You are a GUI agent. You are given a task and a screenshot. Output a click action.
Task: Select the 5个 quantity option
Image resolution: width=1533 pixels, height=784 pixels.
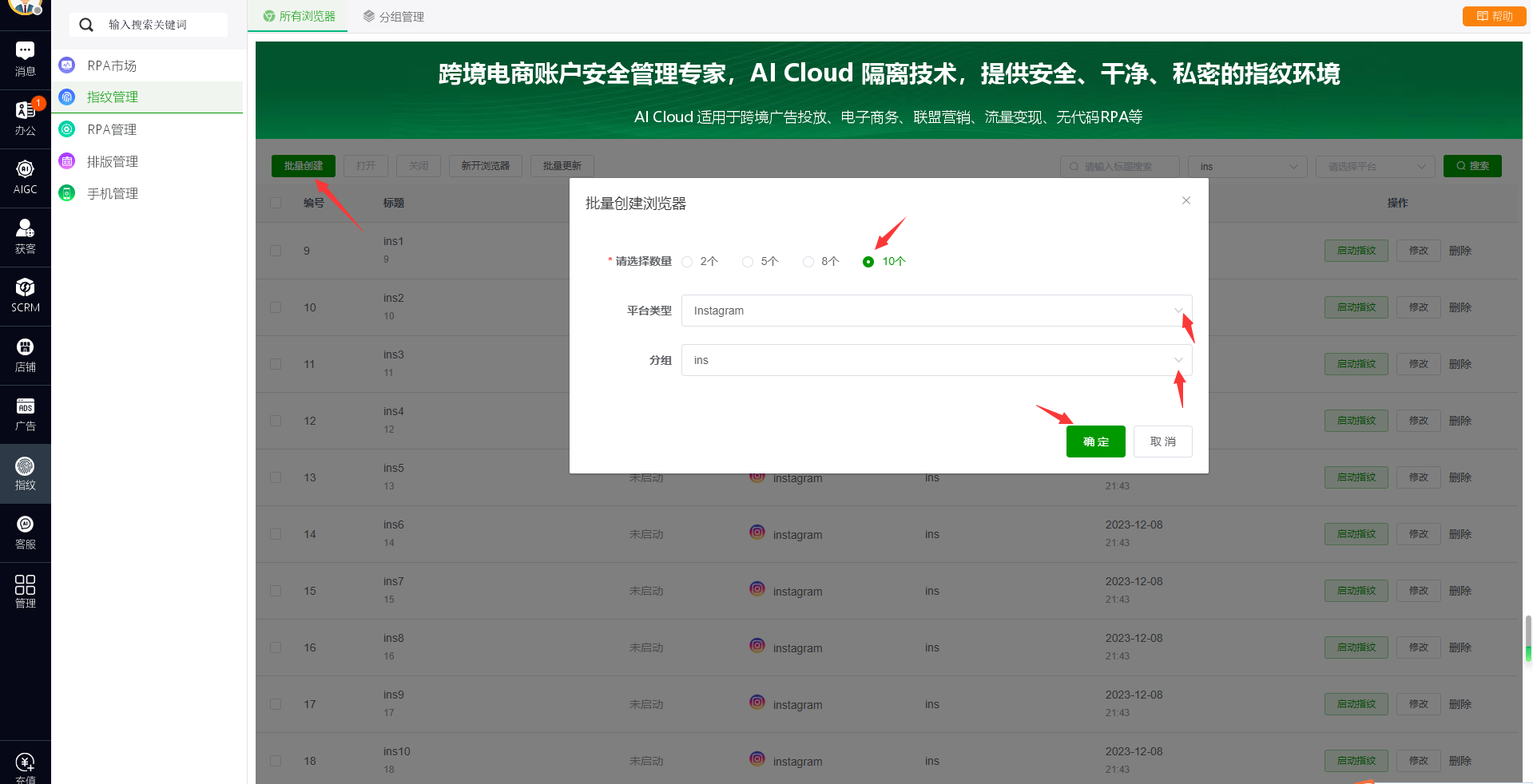pos(761,262)
